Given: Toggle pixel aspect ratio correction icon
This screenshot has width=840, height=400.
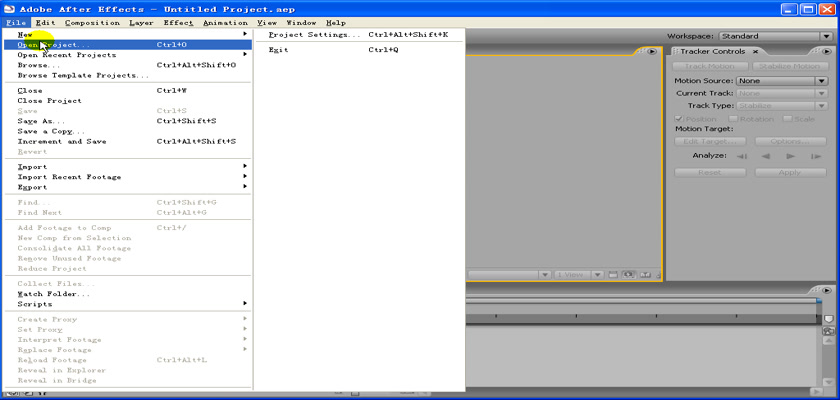Looking at the screenshot, I should tap(613, 275).
